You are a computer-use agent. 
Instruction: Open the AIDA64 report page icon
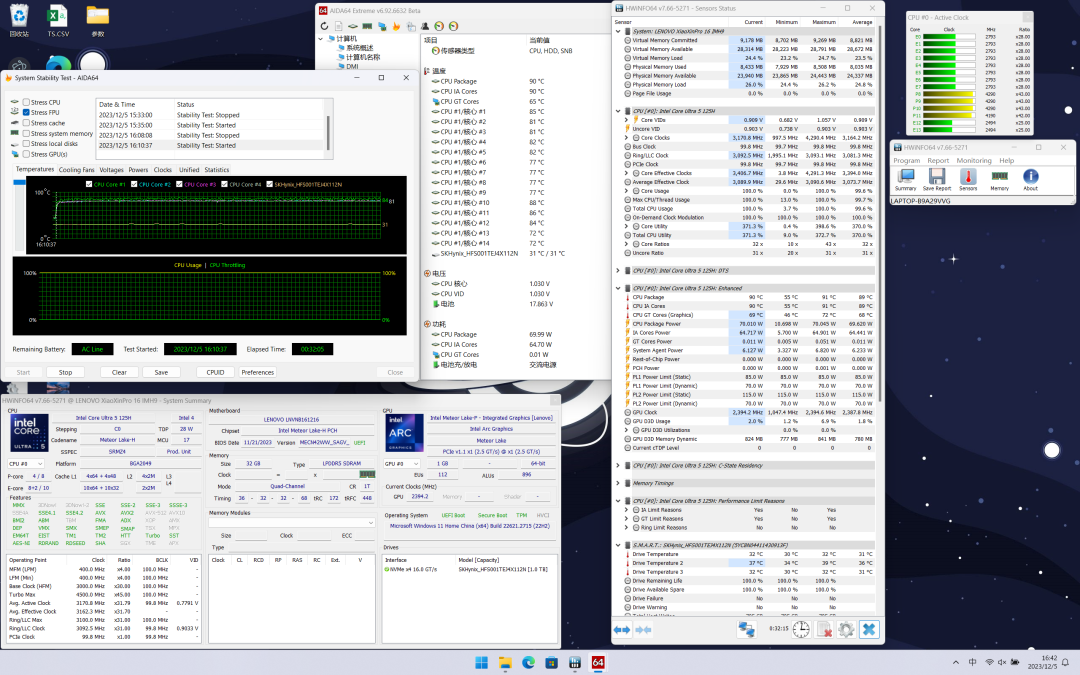(339, 26)
